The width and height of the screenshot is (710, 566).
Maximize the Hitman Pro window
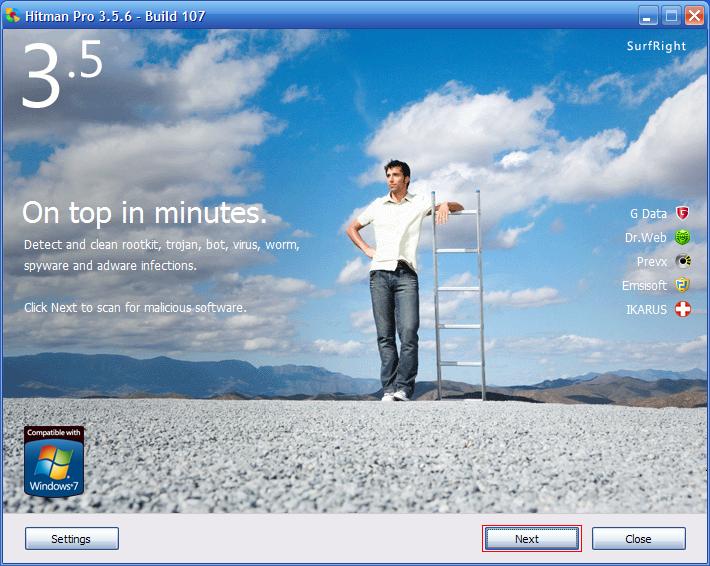click(x=672, y=16)
